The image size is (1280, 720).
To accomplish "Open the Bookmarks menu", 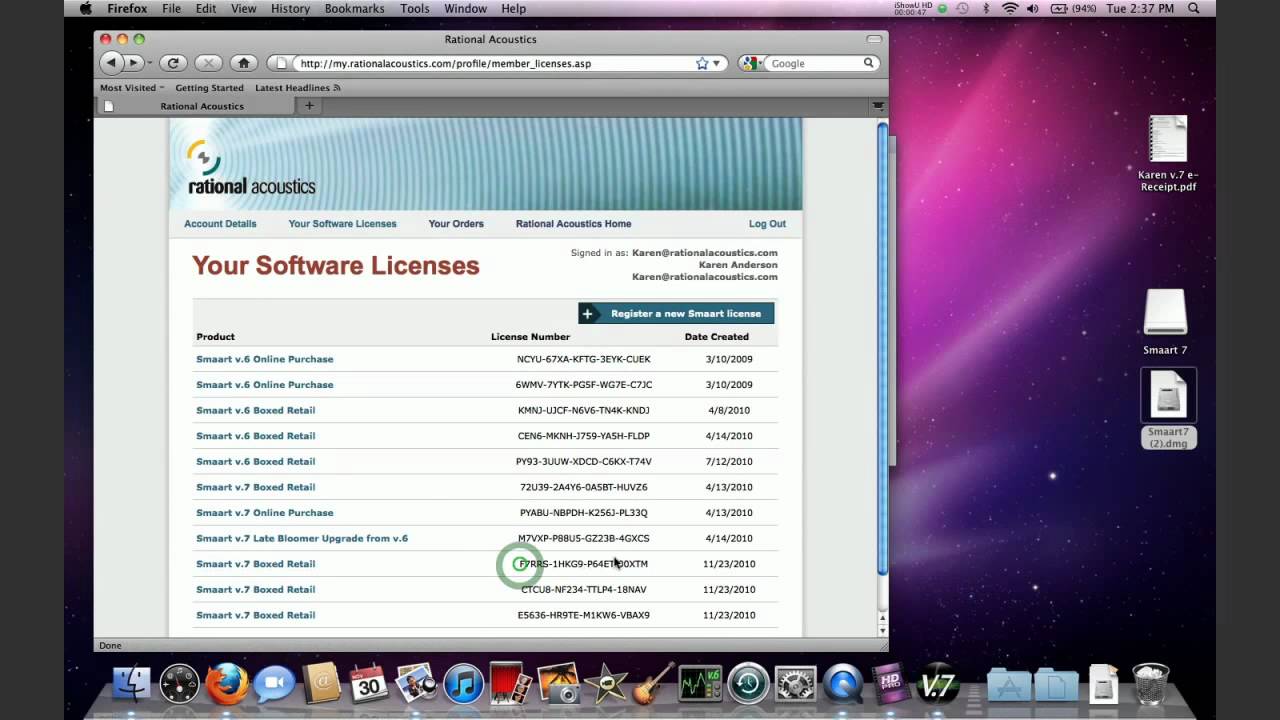I will point(354,9).
